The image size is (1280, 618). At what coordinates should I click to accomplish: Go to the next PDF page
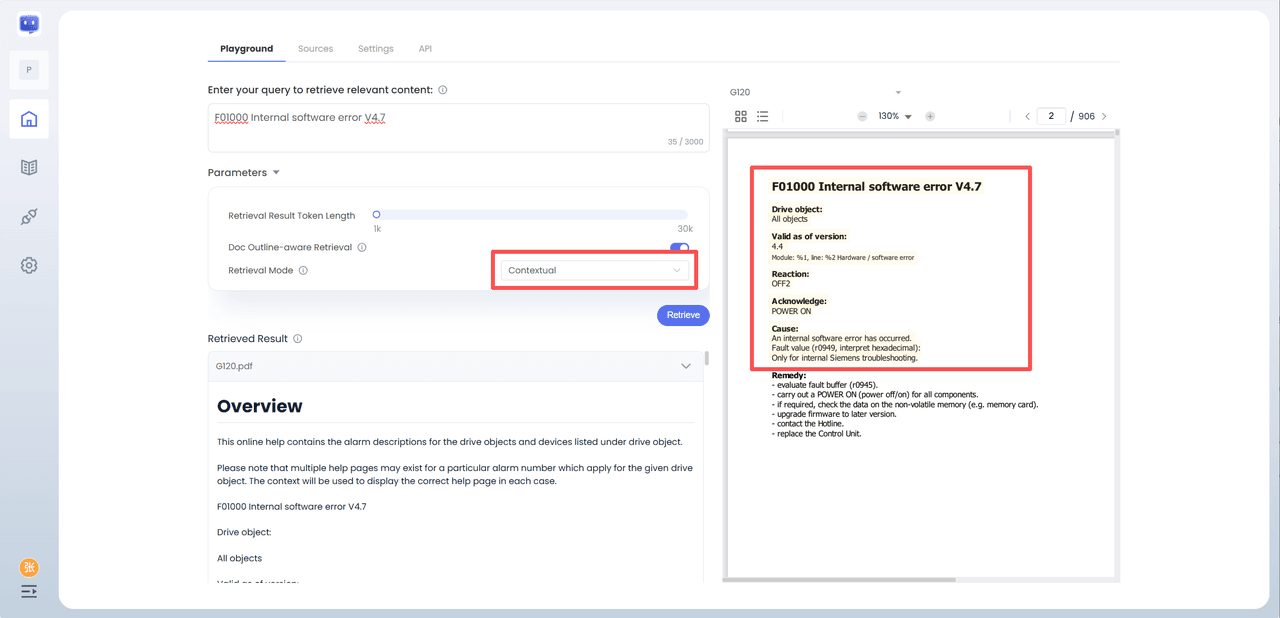pyautogui.click(x=1104, y=117)
